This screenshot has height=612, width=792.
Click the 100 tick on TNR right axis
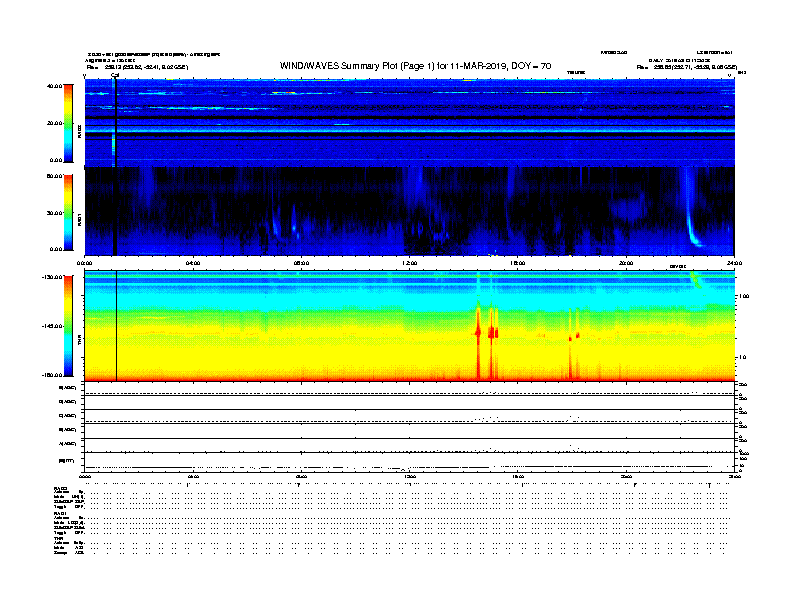tap(744, 296)
